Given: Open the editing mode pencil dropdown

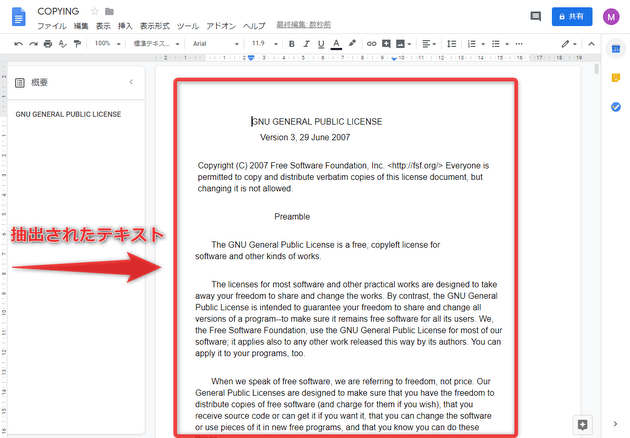Looking at the screenshot, I should (x=569, y=44).
